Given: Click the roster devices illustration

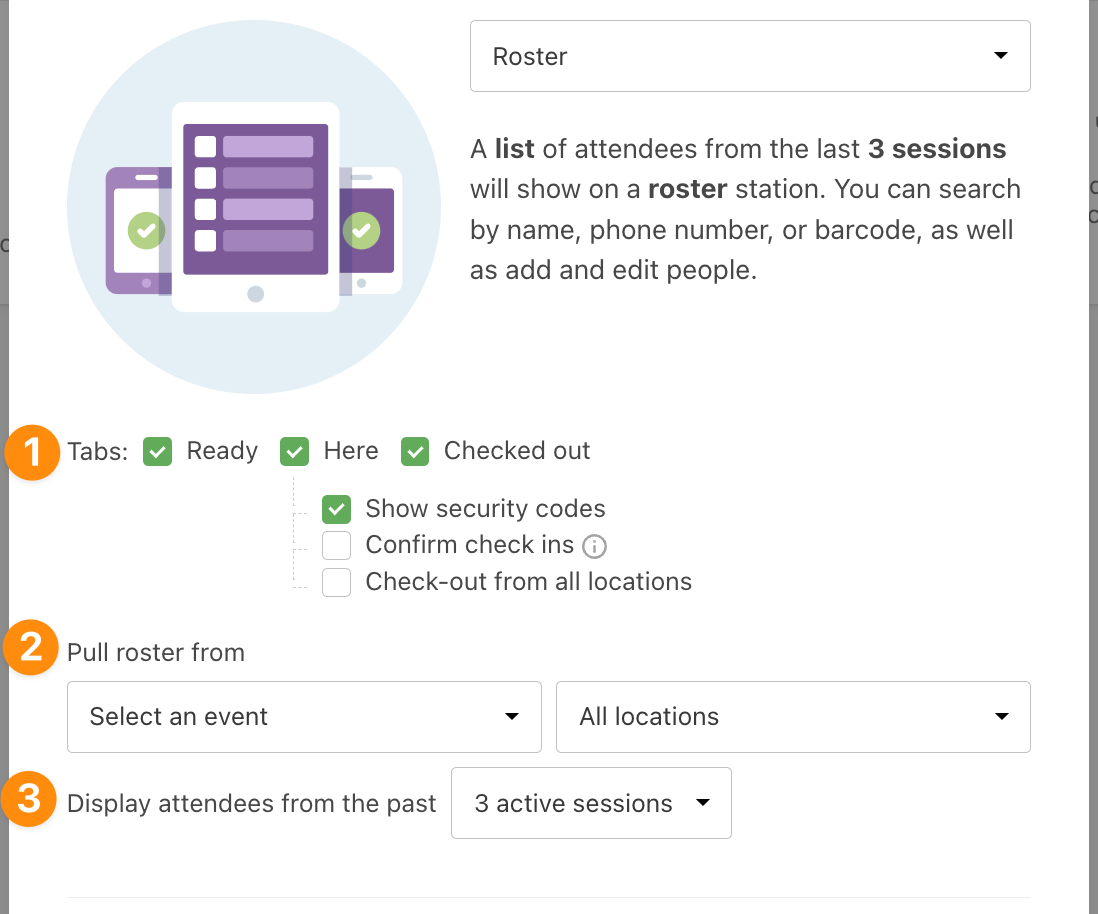Looking at the screenshot, I should tap(254, 207).
